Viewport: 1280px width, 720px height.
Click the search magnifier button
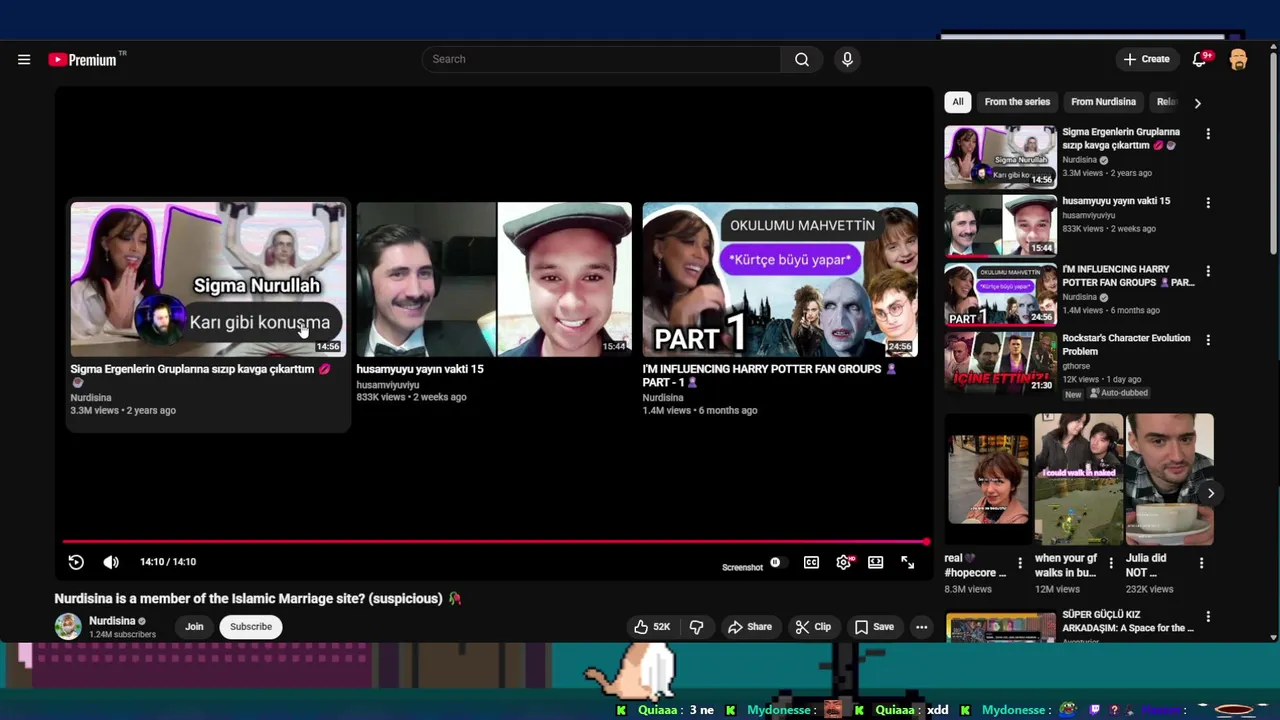pyautogui.click(x=802, y=59)
